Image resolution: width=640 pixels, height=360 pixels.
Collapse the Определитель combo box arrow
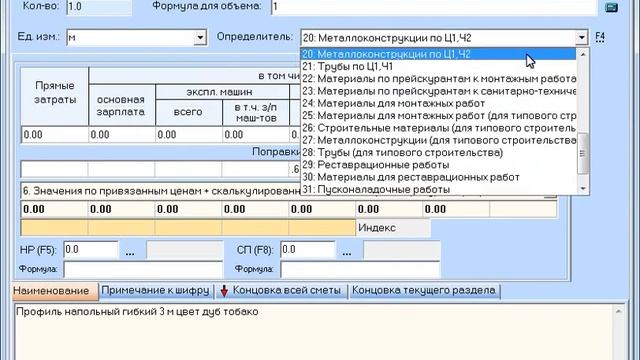581,38
